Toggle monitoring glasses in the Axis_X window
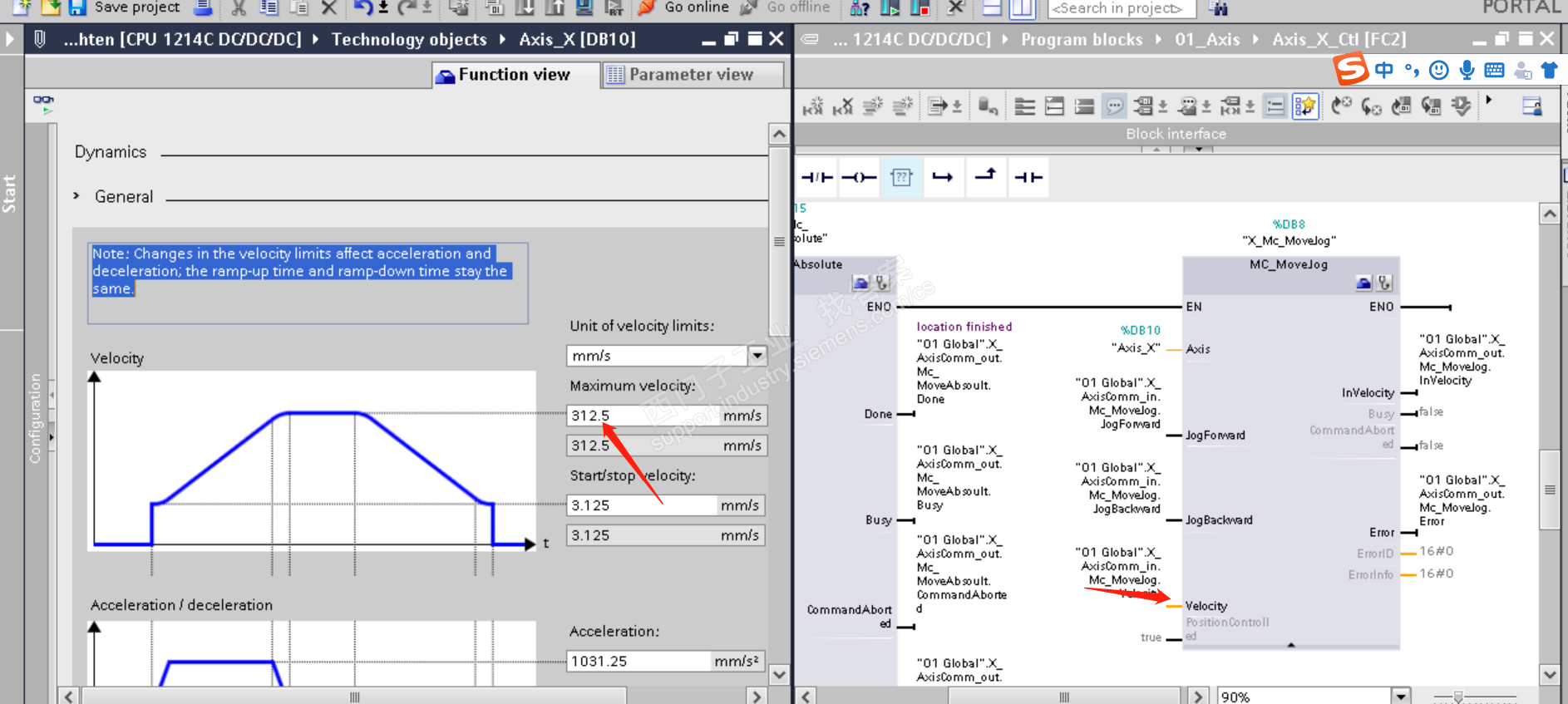This screenshot has width=1568, height=704. [42, 105]
